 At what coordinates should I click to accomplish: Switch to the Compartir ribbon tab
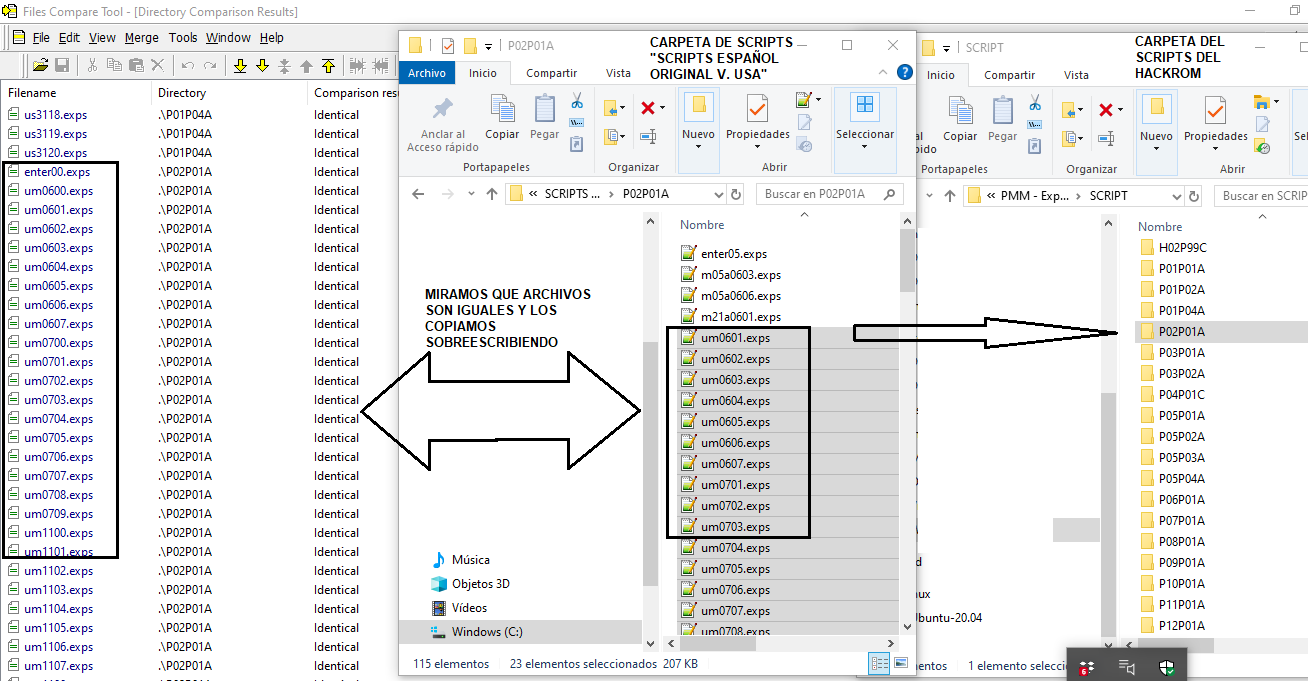[x=550, y=72]
